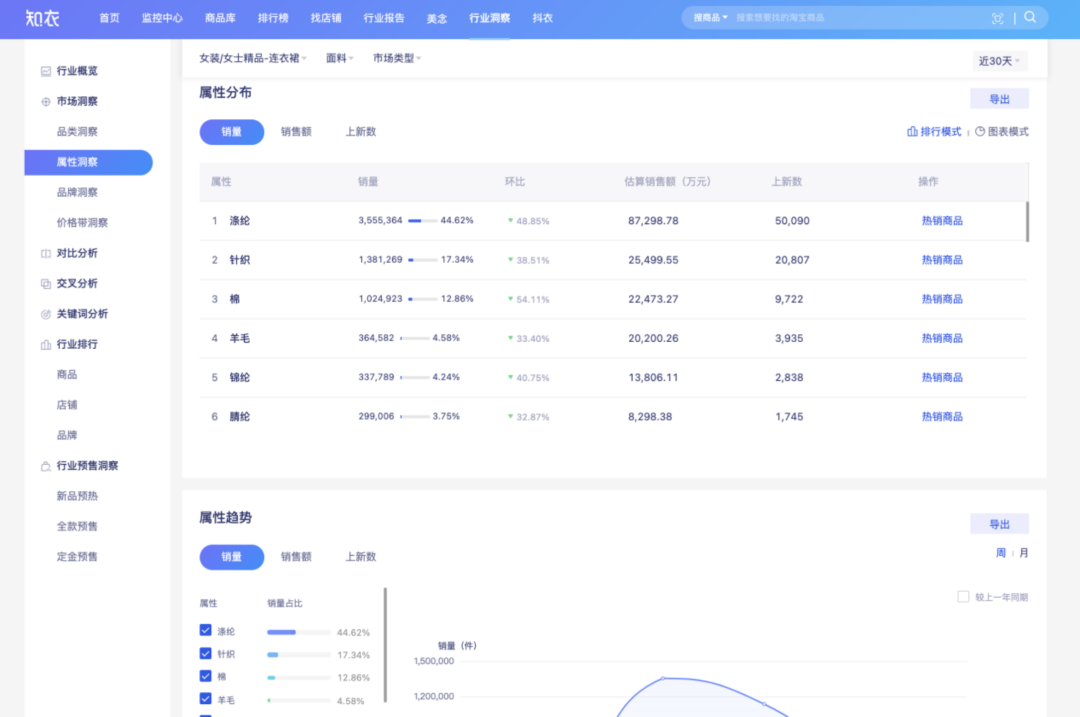Click the 交叉分析 sidebar icon
The width and height of the screenshot is (1080, 717).
(x=45, y=284)
